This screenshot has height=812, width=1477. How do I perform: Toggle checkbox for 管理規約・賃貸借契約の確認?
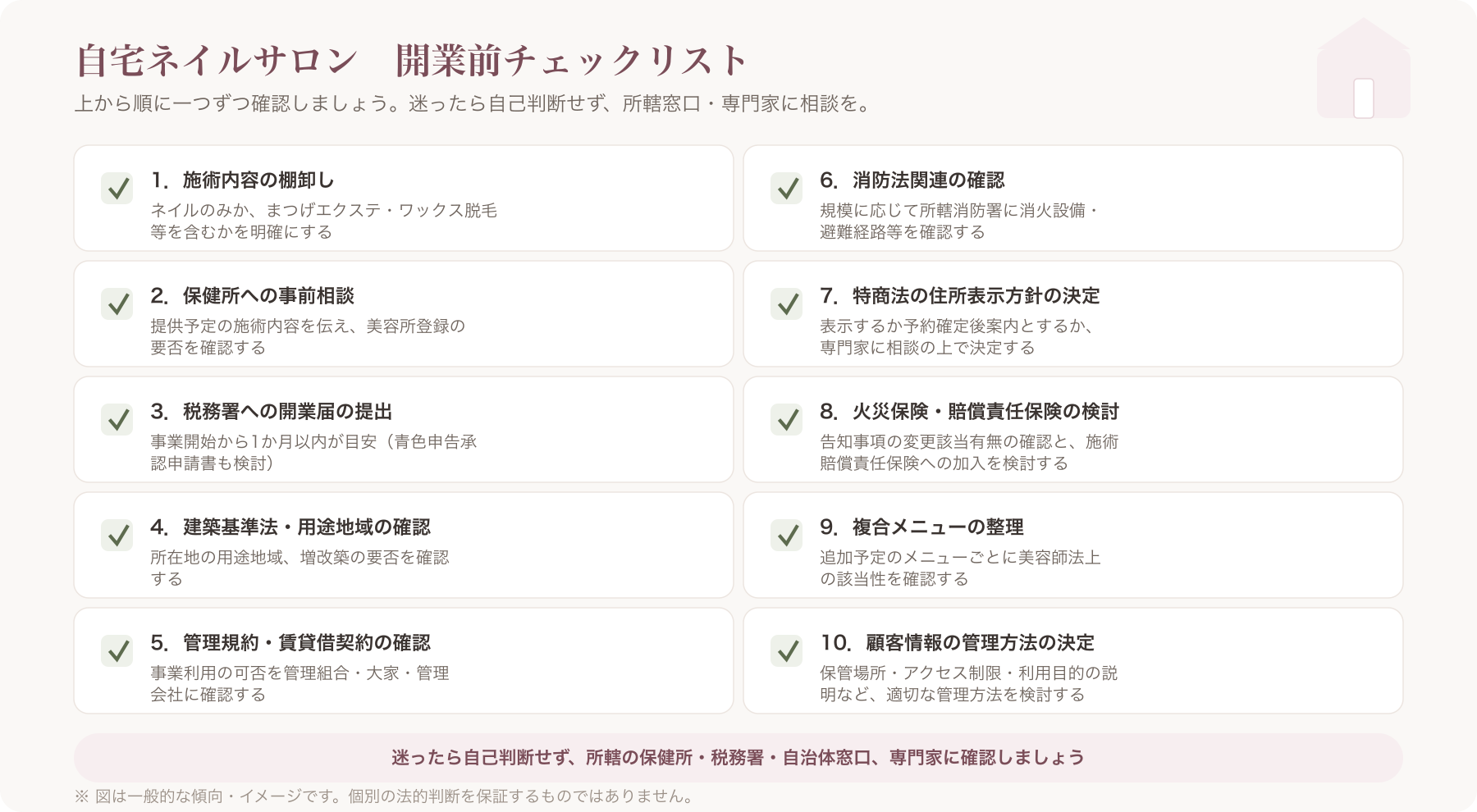pos(117,651)
